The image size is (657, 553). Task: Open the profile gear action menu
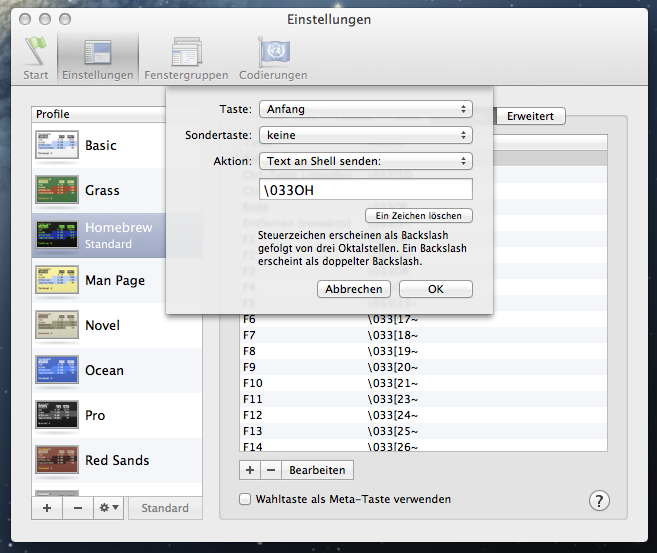click(x=109, y=508)
